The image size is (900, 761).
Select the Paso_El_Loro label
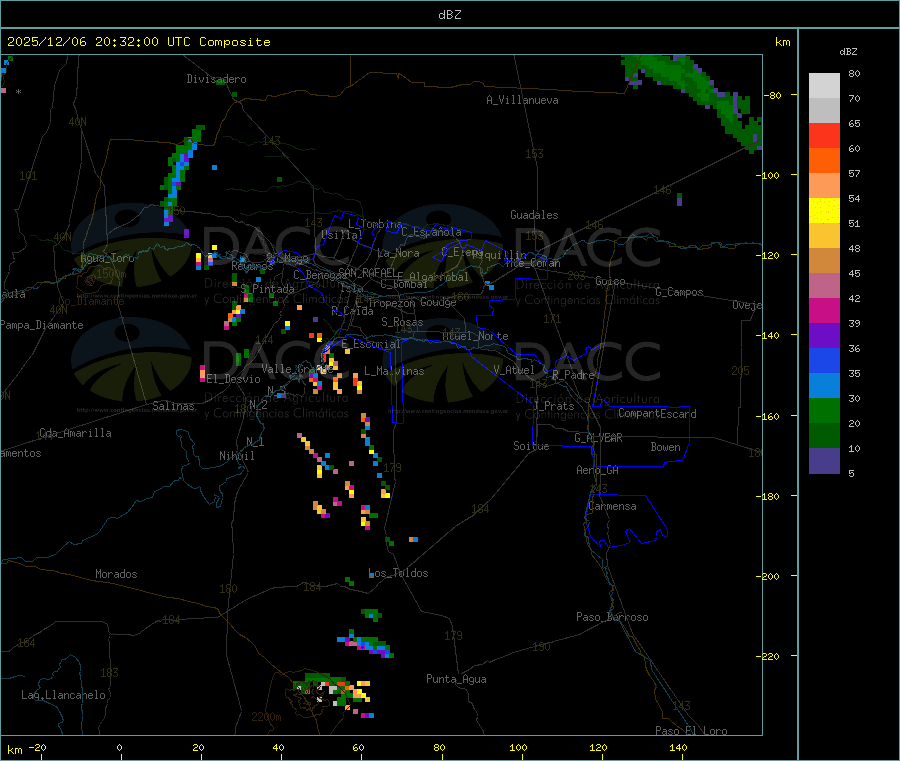click(692, 731)
